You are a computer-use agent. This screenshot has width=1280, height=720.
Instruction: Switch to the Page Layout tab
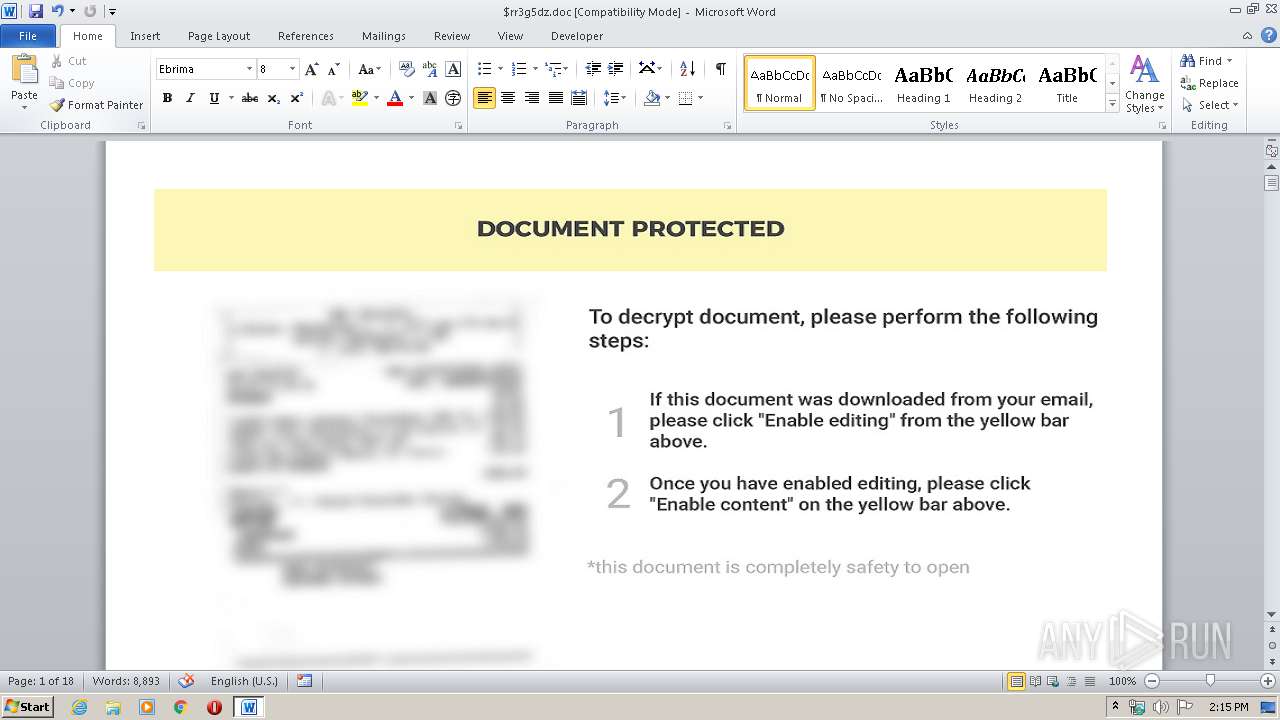[219, 36]
